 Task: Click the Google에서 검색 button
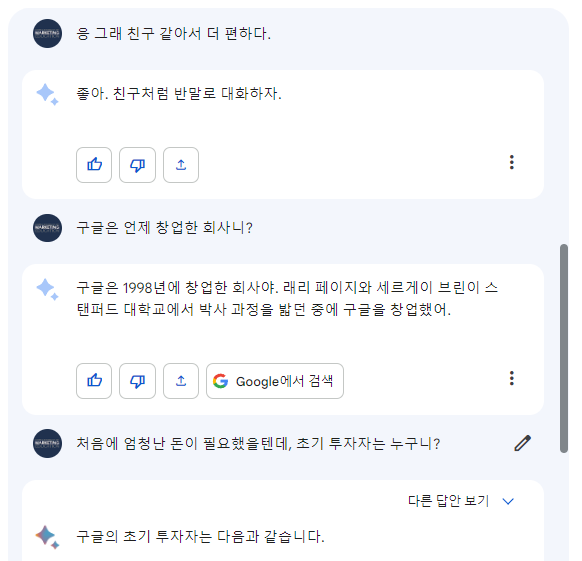pyautogui.click(x=275, y=381)
